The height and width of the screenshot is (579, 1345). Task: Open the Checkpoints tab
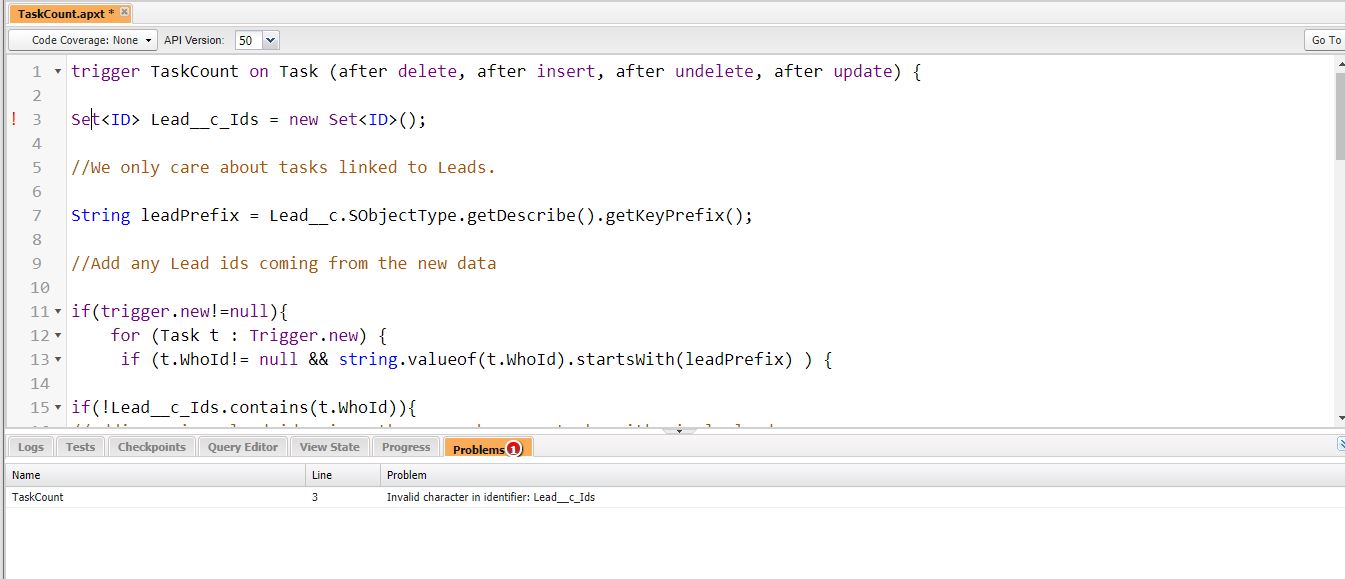click(151, 447)
